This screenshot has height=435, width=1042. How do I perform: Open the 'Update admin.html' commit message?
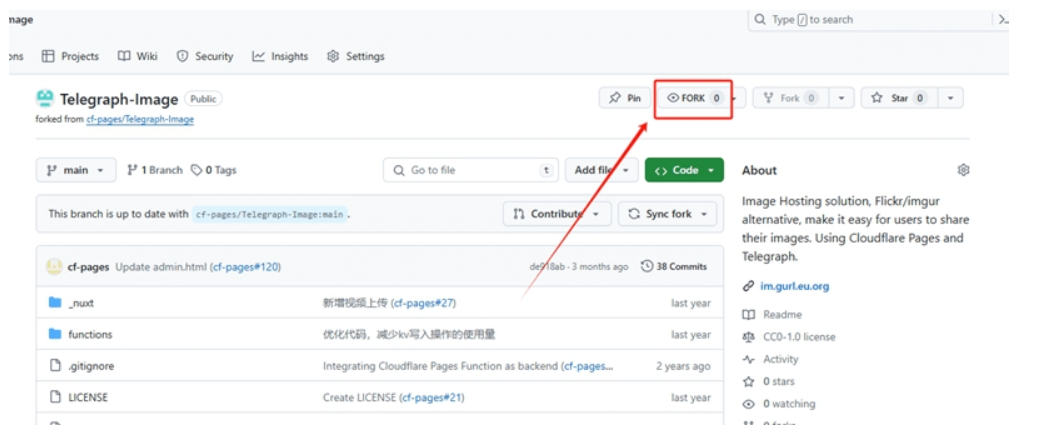point(161,267)
